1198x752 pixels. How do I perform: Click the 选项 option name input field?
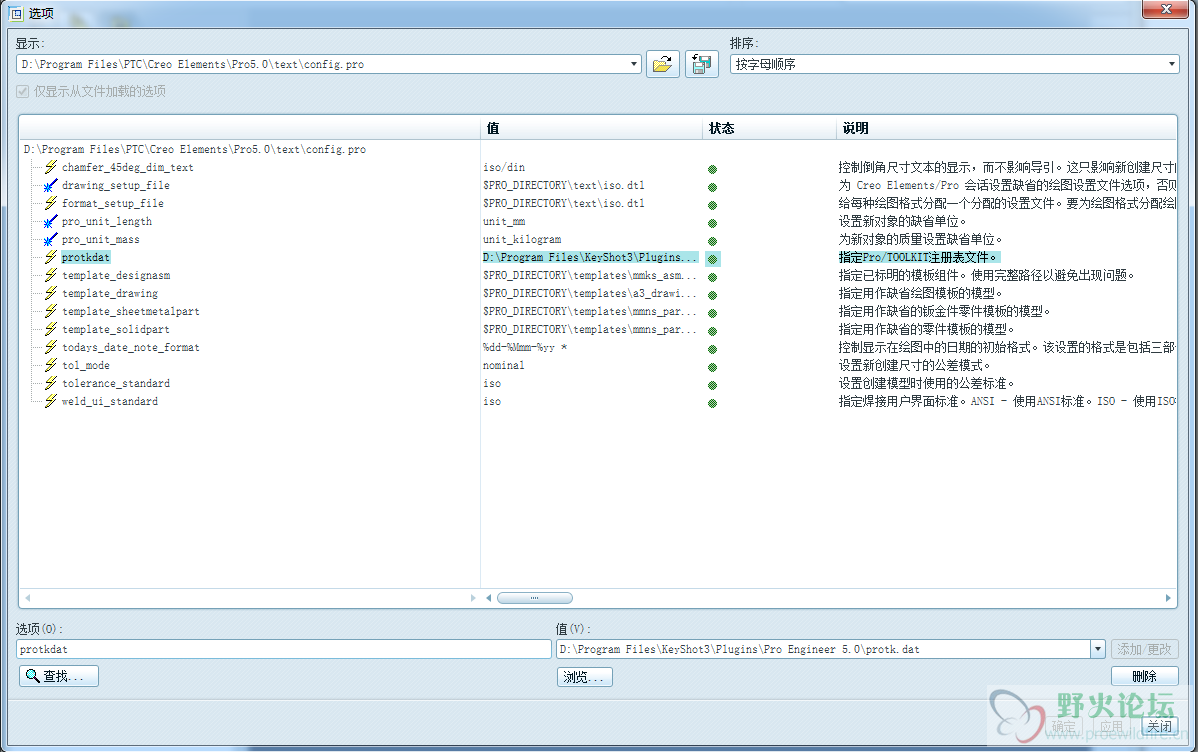pyautogui.click(x=283, y=649)
